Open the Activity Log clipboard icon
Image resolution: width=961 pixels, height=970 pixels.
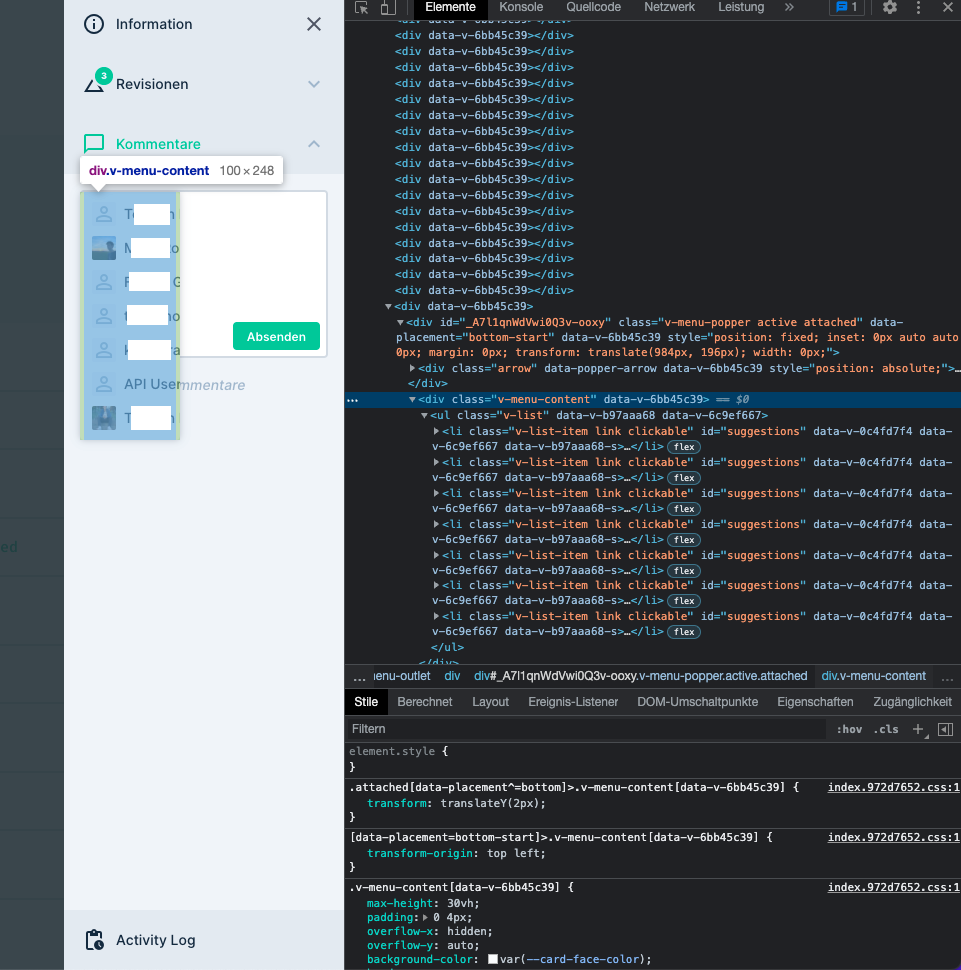tap(95, 940)
